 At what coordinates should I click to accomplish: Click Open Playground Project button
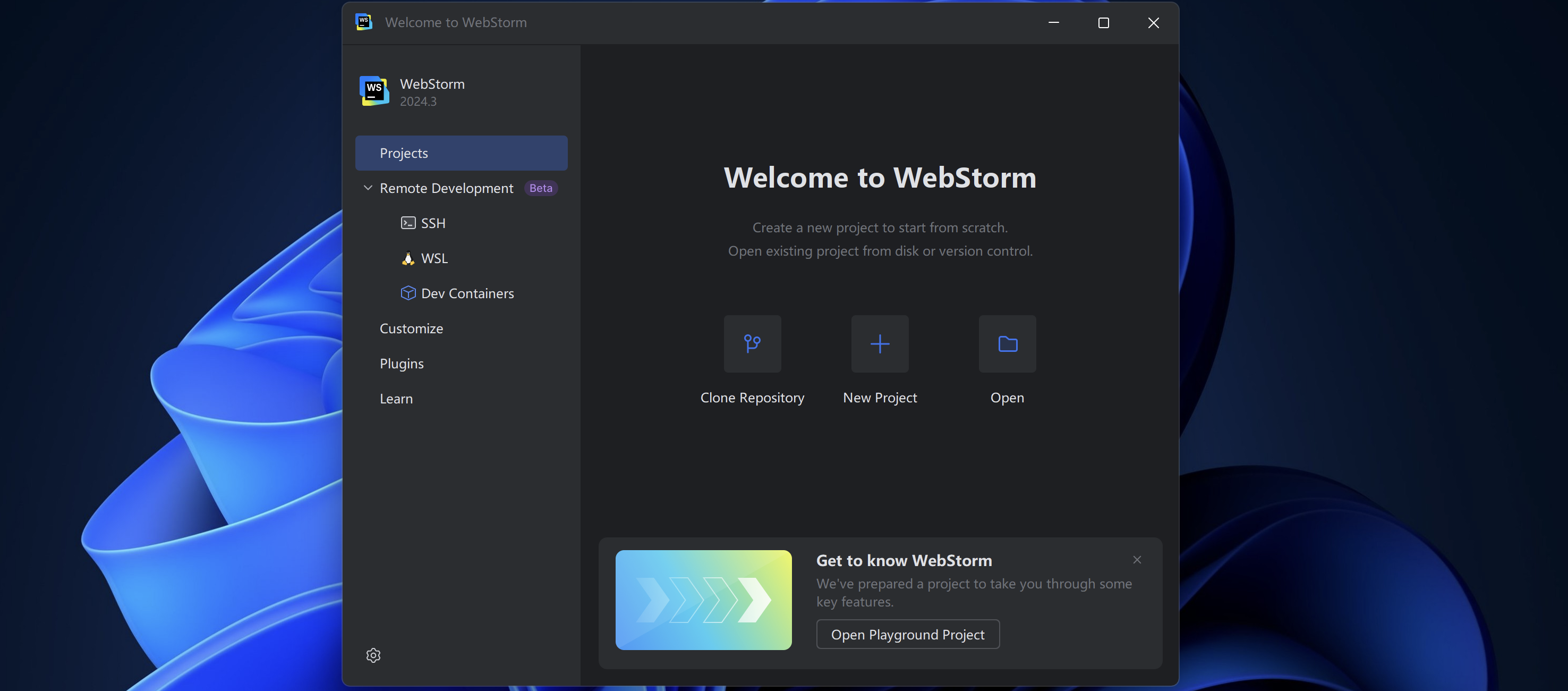pyautogui.click(x=908, y=634)
